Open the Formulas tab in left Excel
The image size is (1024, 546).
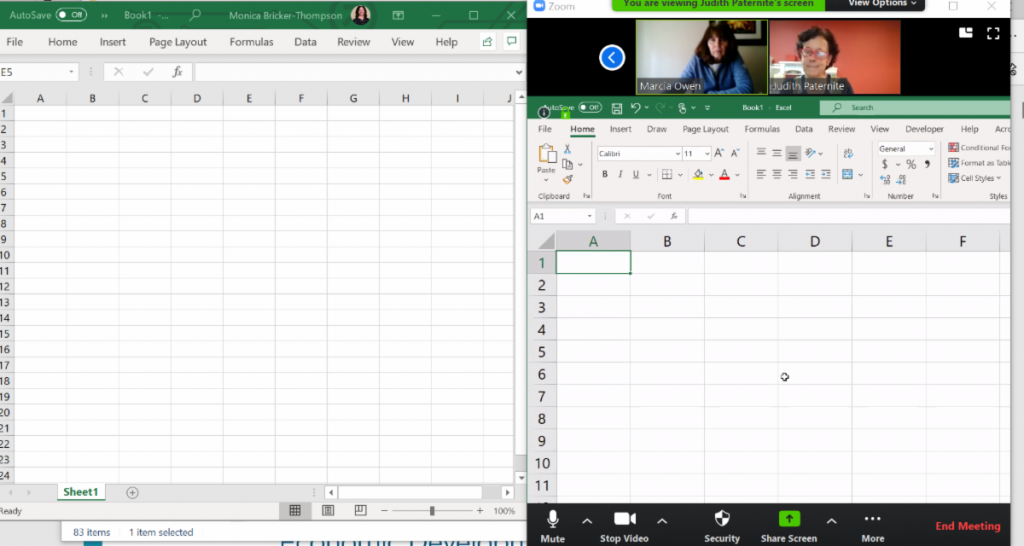click(x=251, y=42)
